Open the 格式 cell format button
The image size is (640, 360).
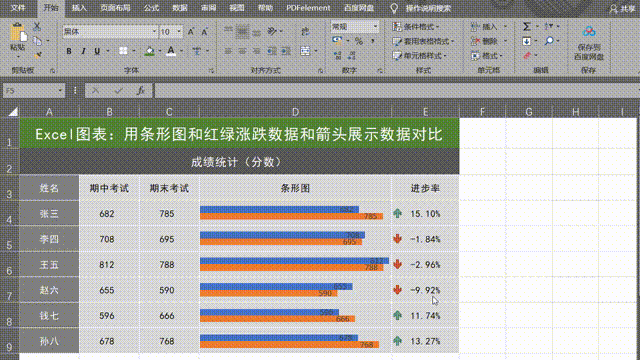tap(487, 56)
